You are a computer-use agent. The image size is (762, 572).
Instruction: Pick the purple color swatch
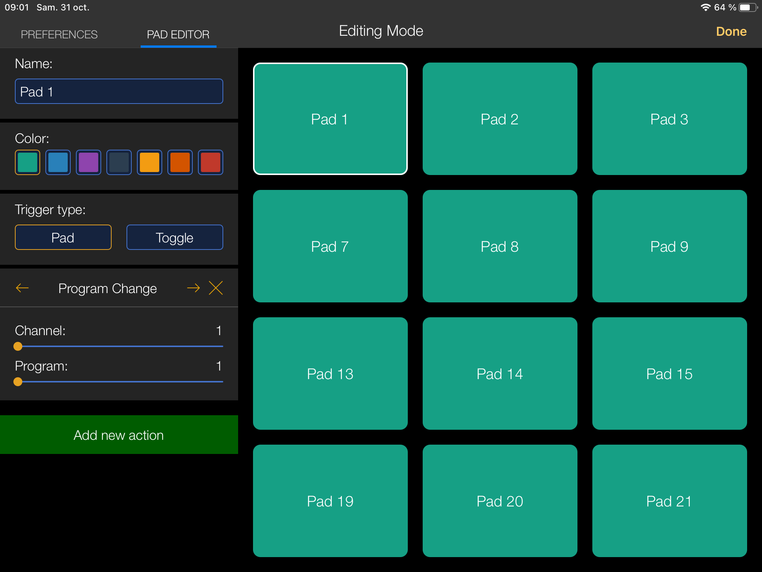pos(89,162)
